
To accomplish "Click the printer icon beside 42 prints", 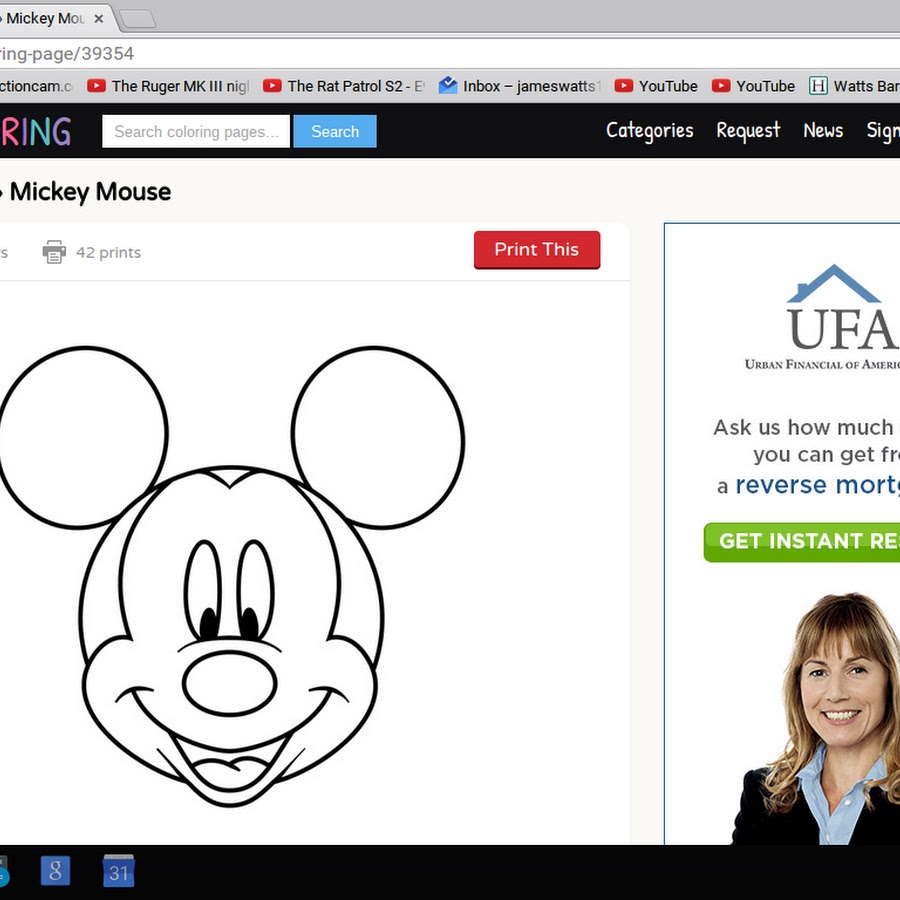I will 54,252.
